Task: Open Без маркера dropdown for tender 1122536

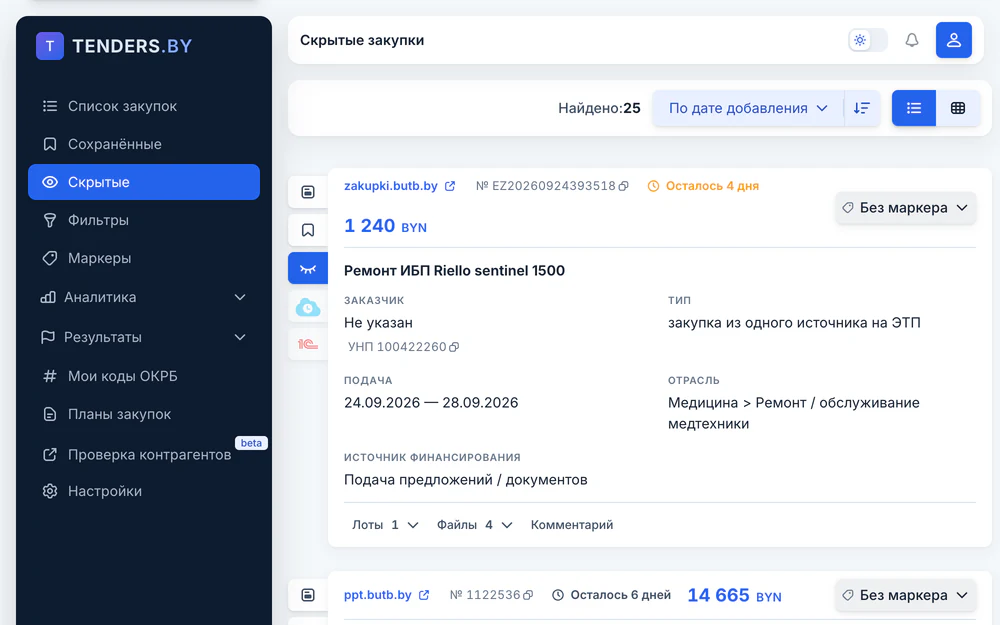Action: 906,595
